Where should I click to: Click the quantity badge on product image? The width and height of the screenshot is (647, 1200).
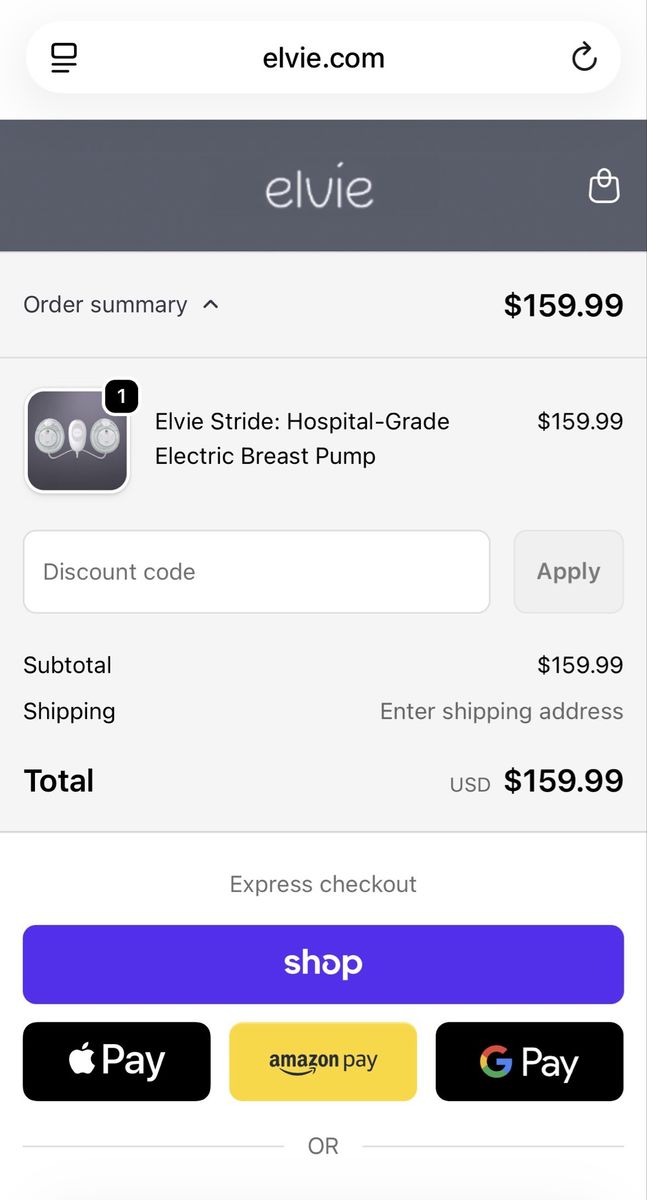(121, 397)
